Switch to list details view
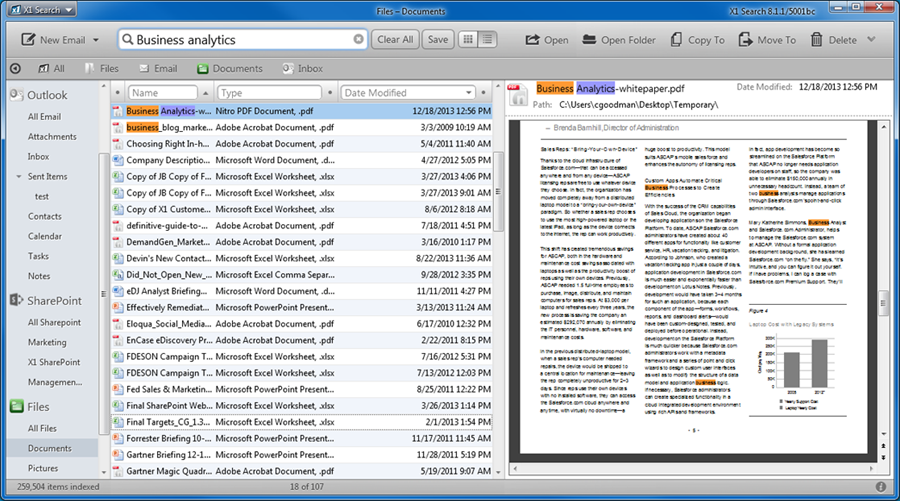Viewport: 900px width, 501px height. pyautogui.click(x=487, y=39)
